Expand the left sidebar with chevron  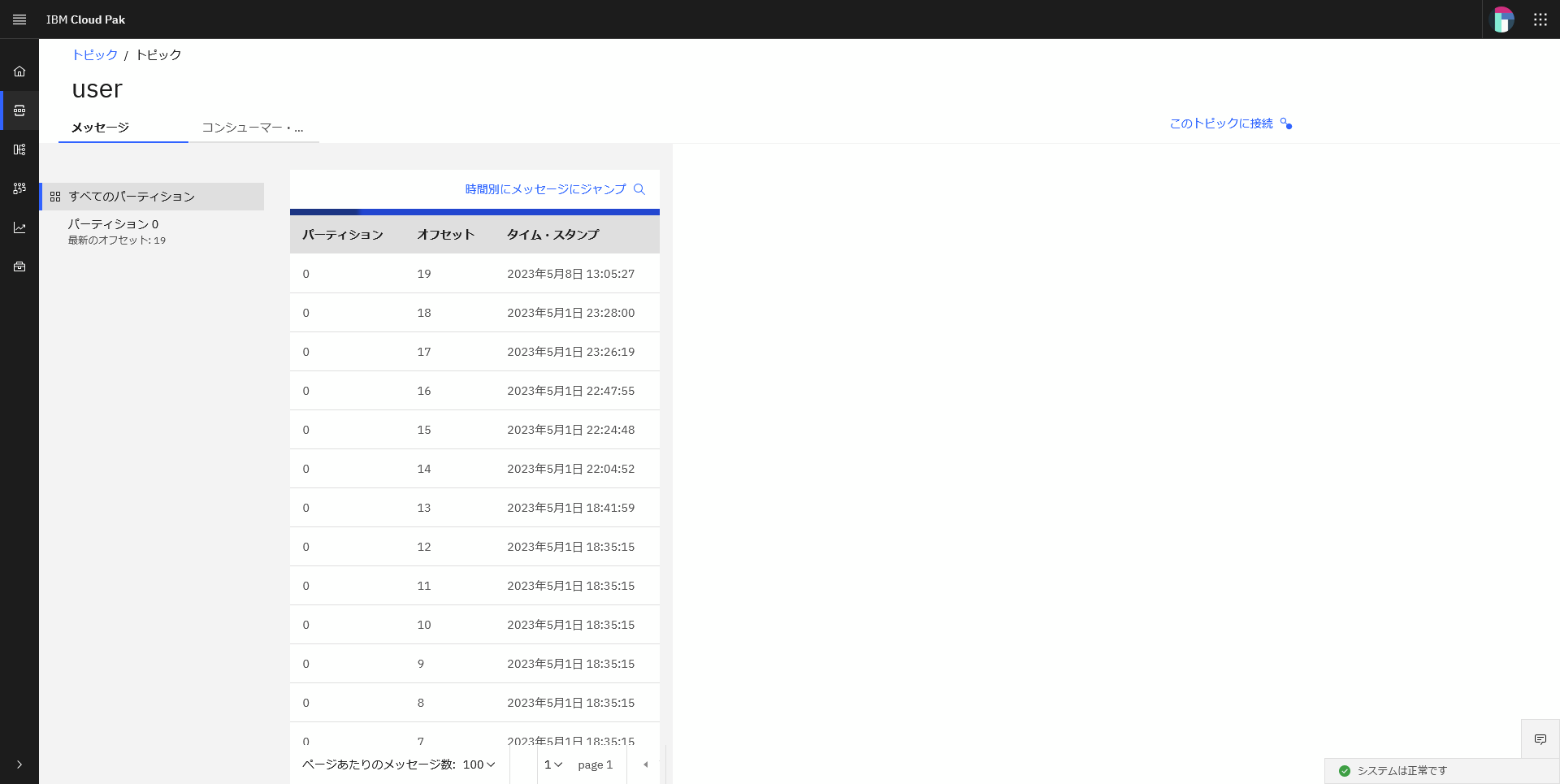pyautogui.click(x=19, y=765)
